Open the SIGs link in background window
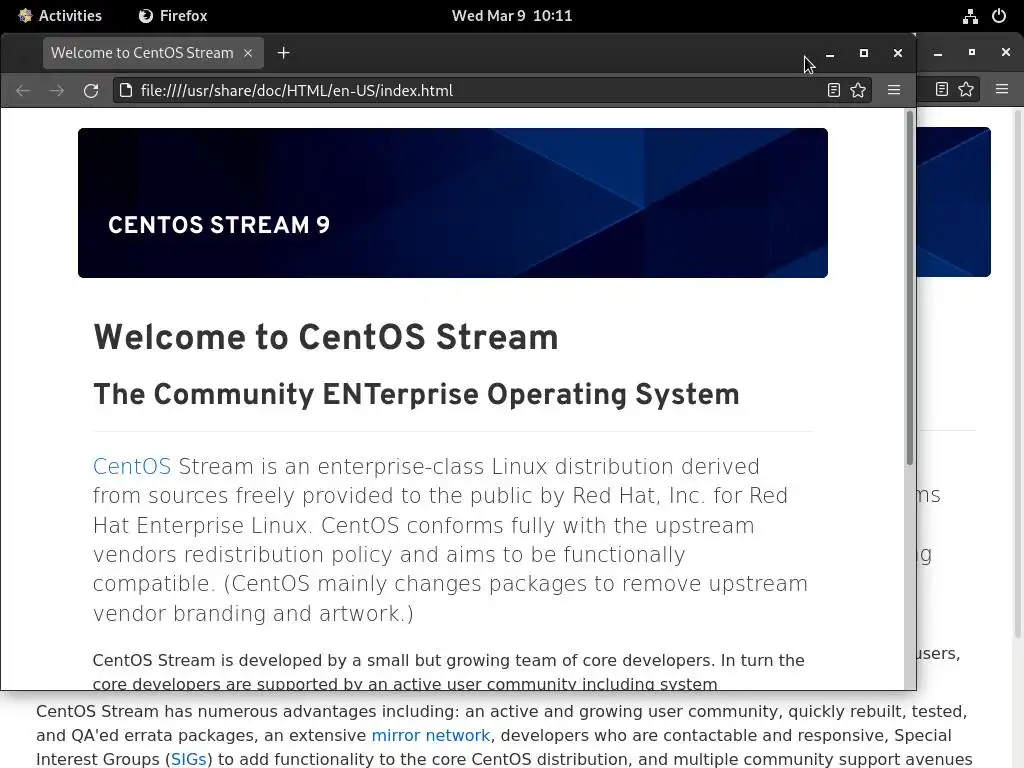Screen dimensions: 1024x768 [189, 759]
